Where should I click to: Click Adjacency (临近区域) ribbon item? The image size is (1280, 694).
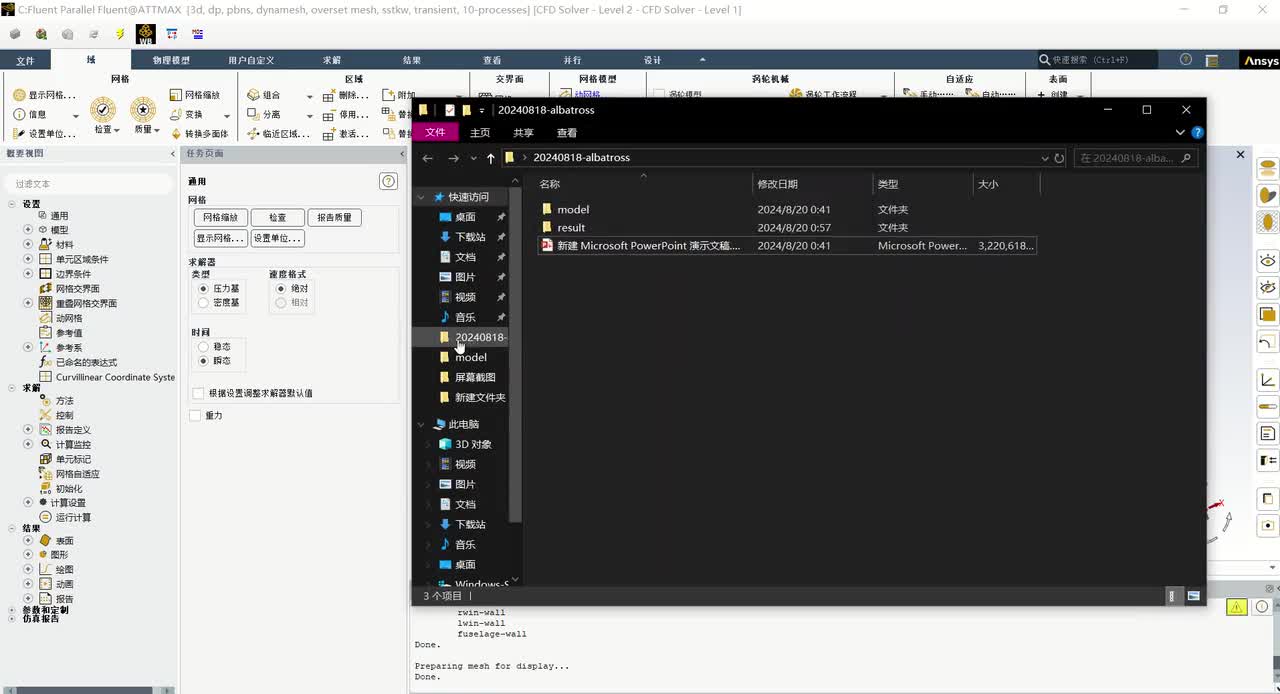[278, 133]
